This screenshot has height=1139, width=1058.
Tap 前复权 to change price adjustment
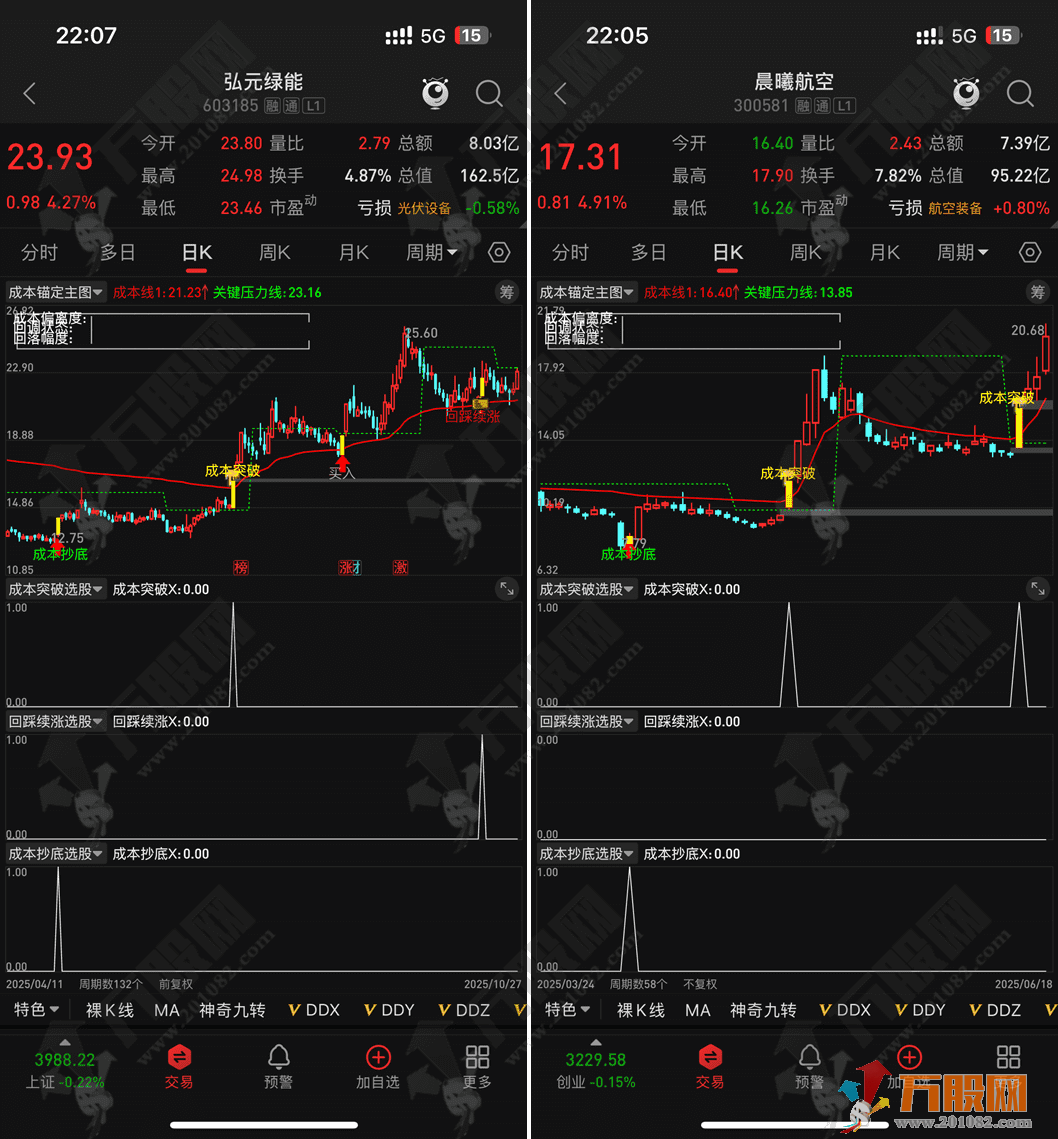coord(175,983)
